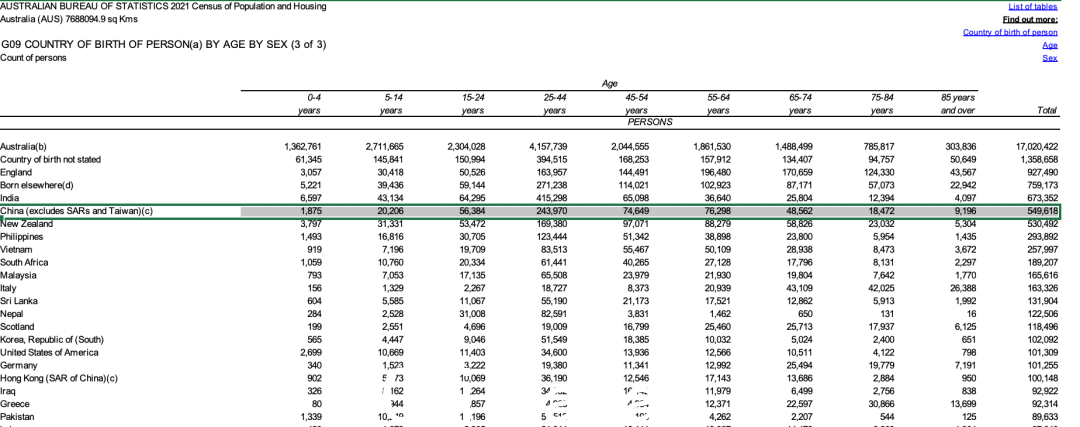
Task: Select Greece 85 years and over value 13,699
Action: [962, 404]
